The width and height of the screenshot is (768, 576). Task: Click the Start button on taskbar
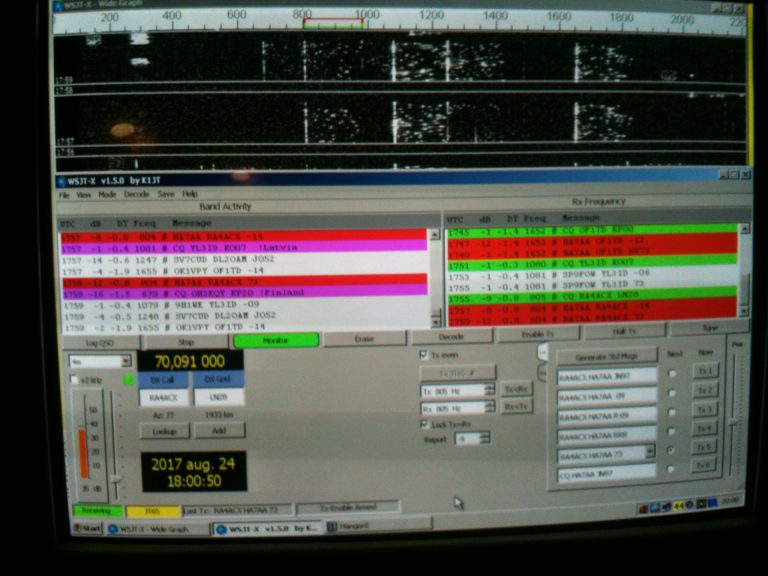point(87,528)
